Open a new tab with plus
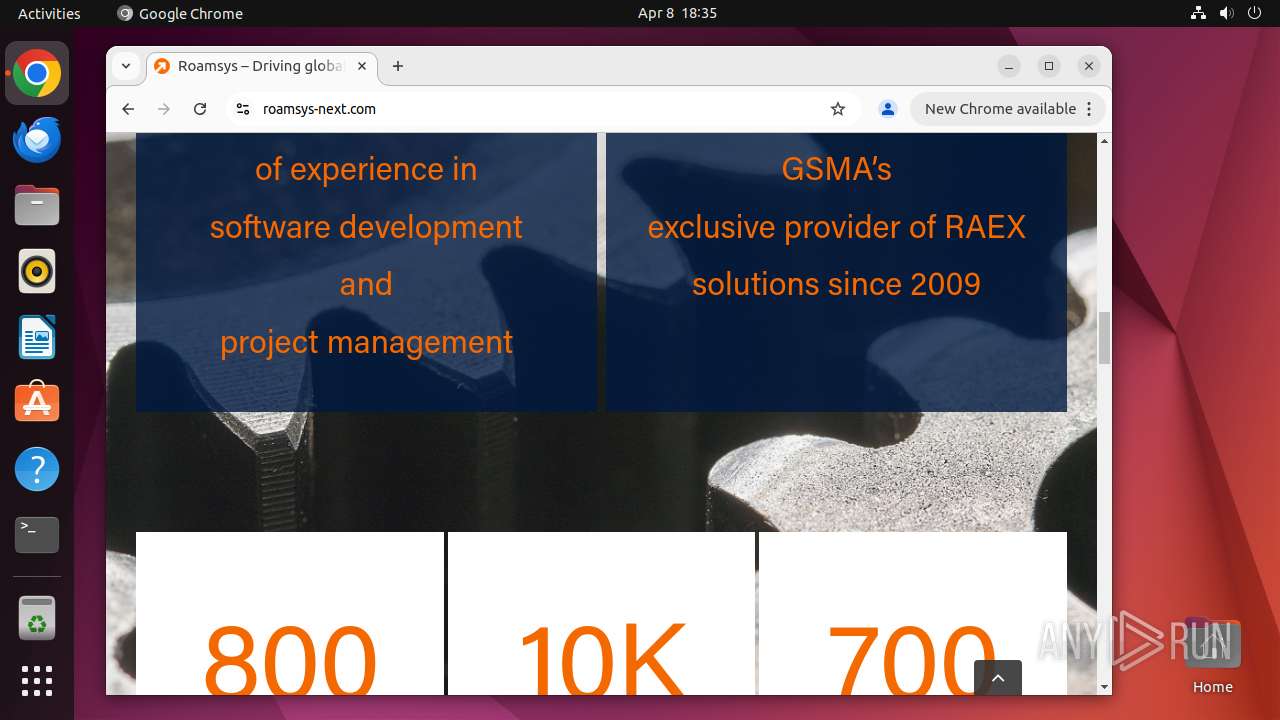The height and width of the screenshot is (720, 1280). 398,66
